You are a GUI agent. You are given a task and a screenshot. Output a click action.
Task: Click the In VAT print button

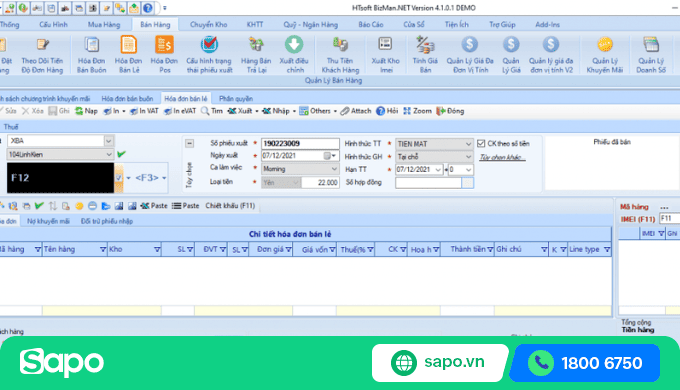[x=144, y=111]
